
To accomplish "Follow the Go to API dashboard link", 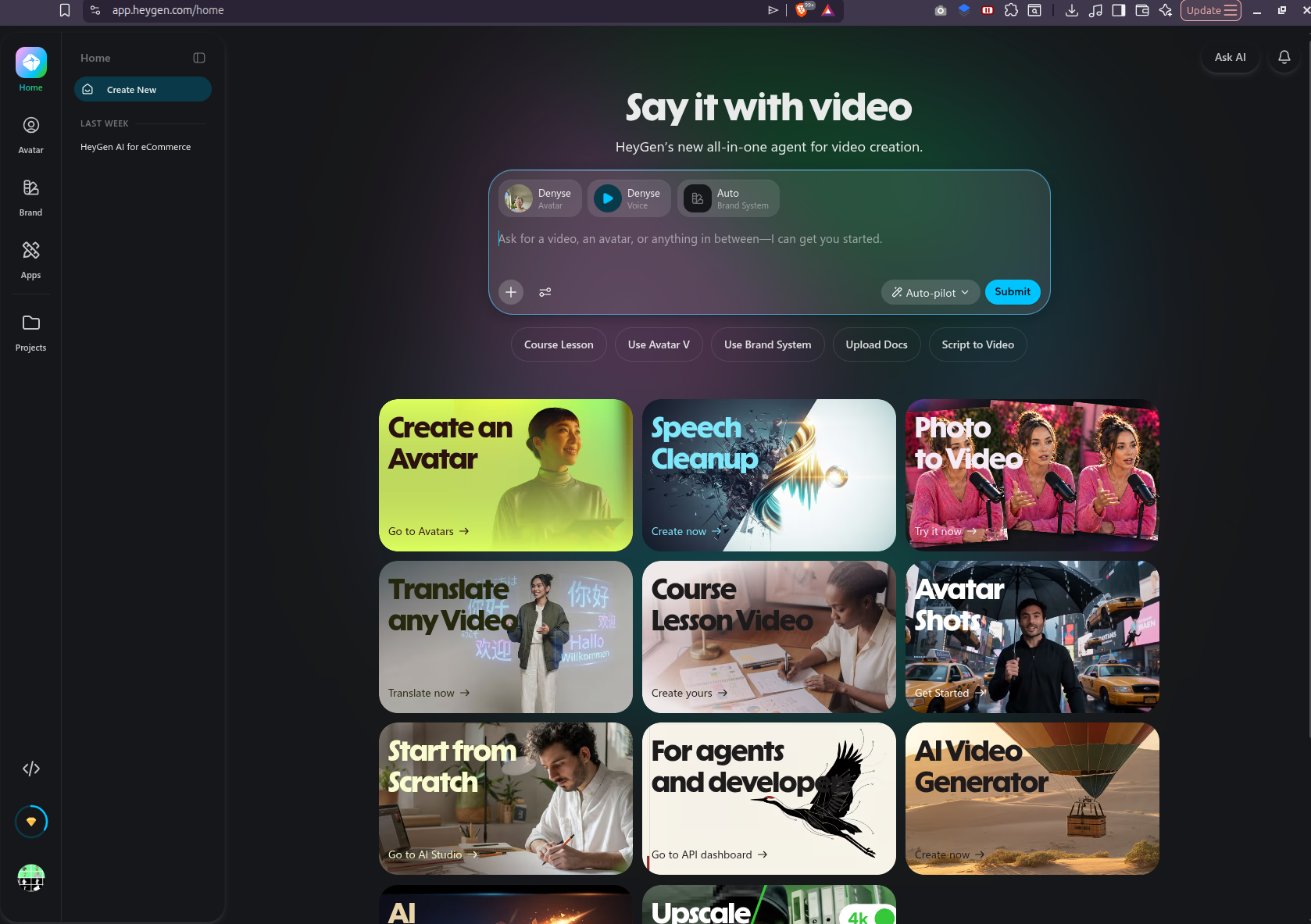I will (709, 854).
